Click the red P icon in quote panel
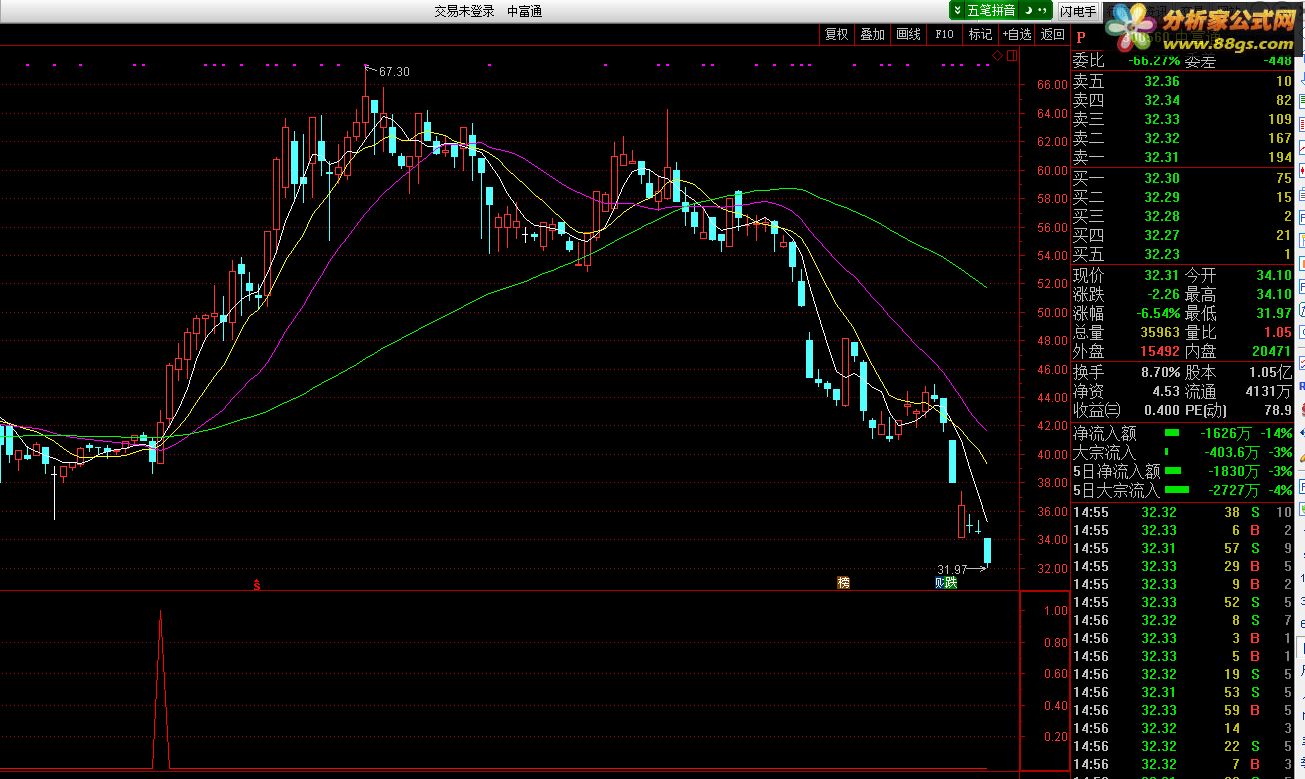Viewport: 1305px width, 779px height. pyautogui.click(x=1080, y=36)
